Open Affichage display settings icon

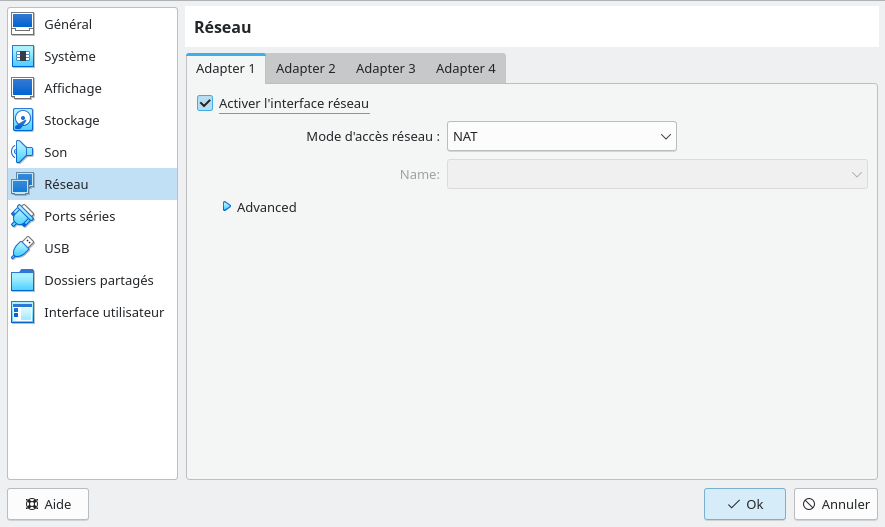click(23, 88)
